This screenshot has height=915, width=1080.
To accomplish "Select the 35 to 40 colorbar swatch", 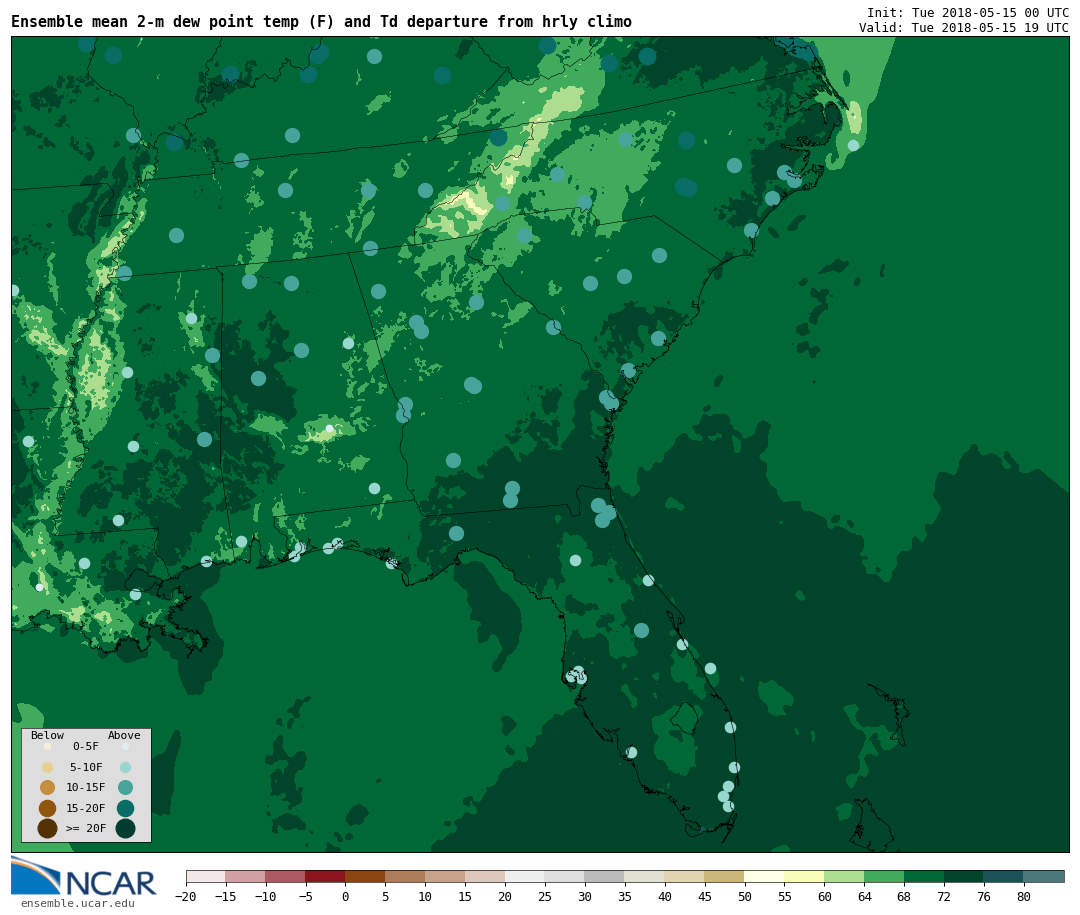I will coord(645,876).
